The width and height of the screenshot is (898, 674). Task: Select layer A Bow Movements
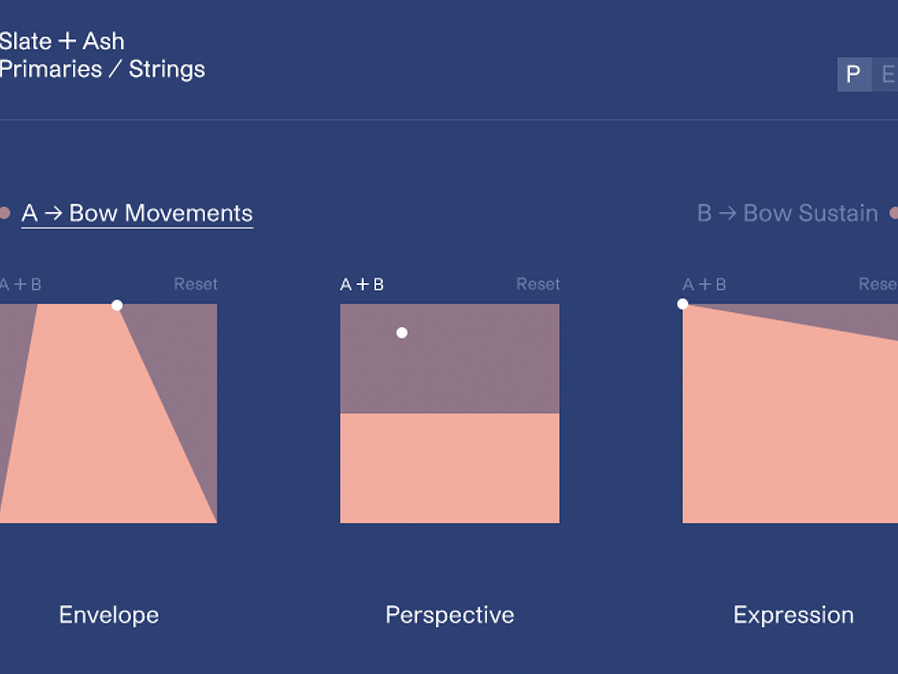[137, 213]
